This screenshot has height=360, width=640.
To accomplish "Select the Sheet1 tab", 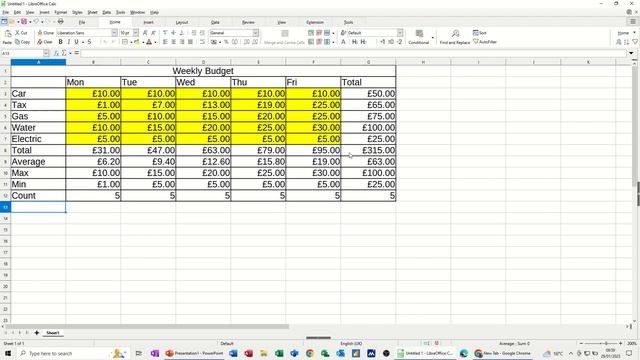I will (53, 333).
